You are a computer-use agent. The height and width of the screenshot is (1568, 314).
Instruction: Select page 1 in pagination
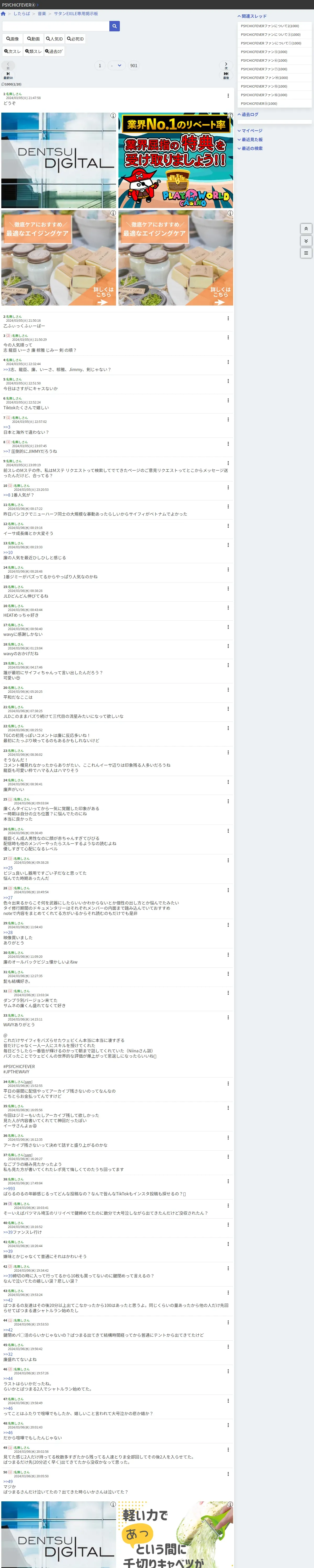[100, 66]
